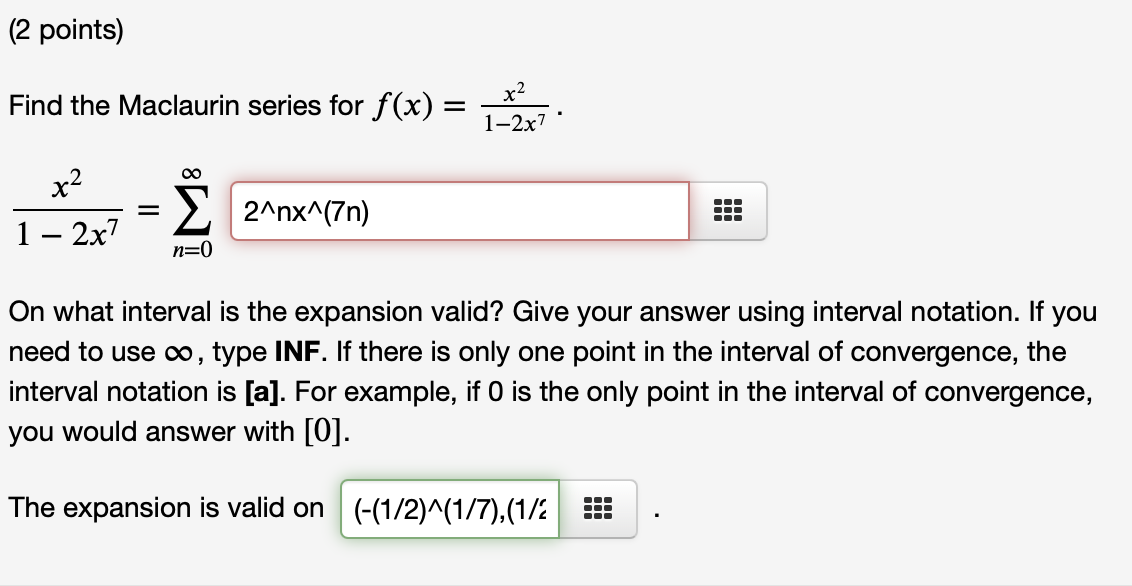Select the text 2^nx^(7n) in the answer box
Viewport: 1132px width, 586px height.
305,210
